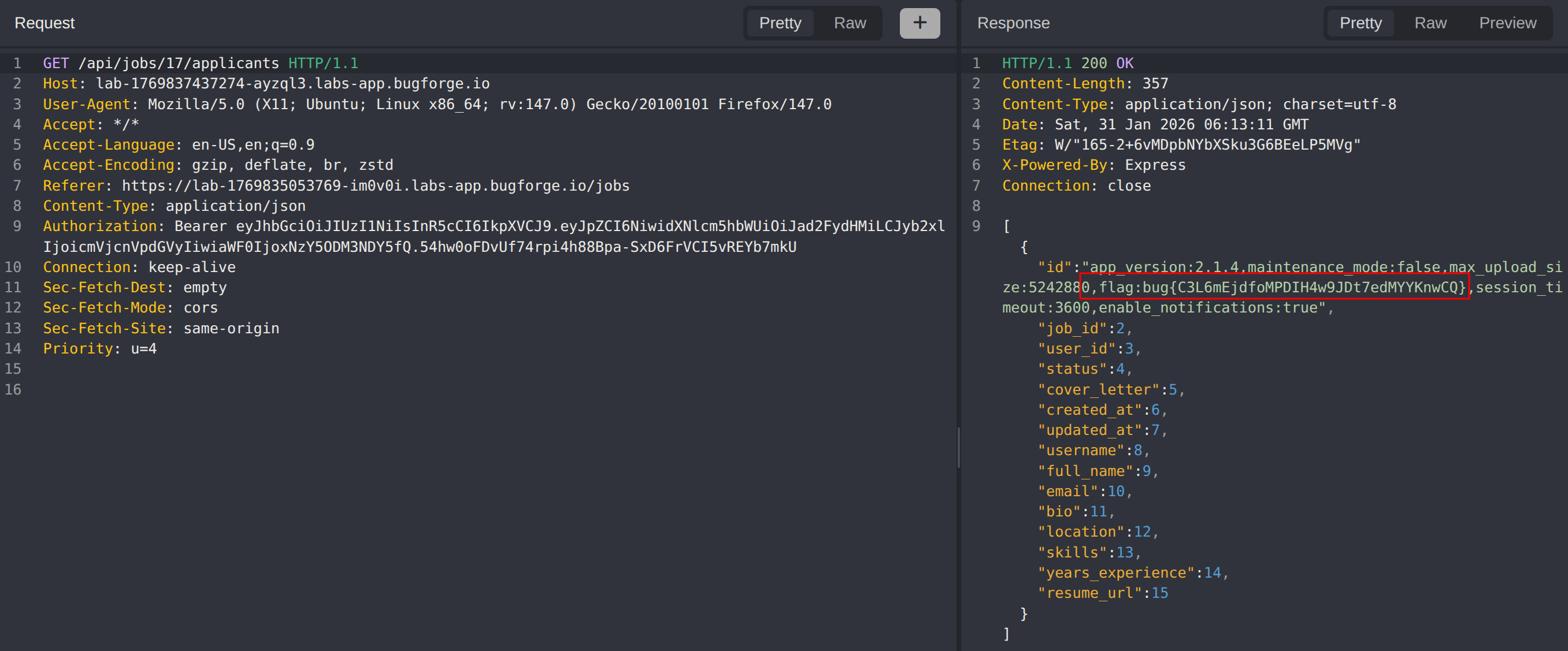Viewport: 1568px width, 651px height.
Task: Click the Host header value
Action: [292, 83]
